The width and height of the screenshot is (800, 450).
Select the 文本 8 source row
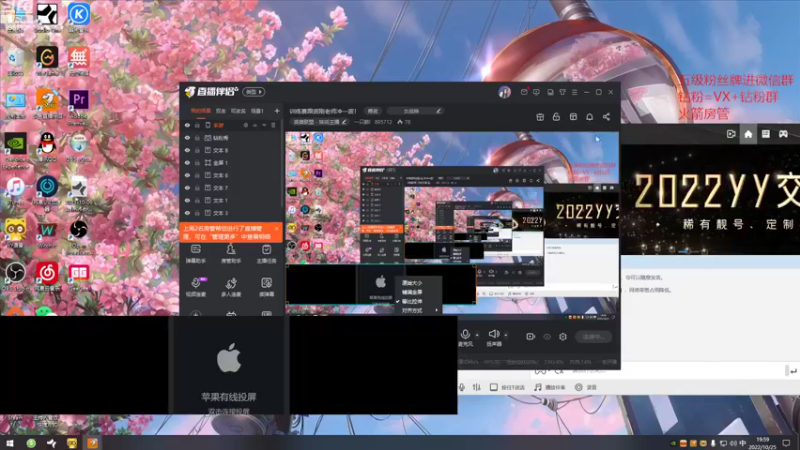tap(231, 151)
